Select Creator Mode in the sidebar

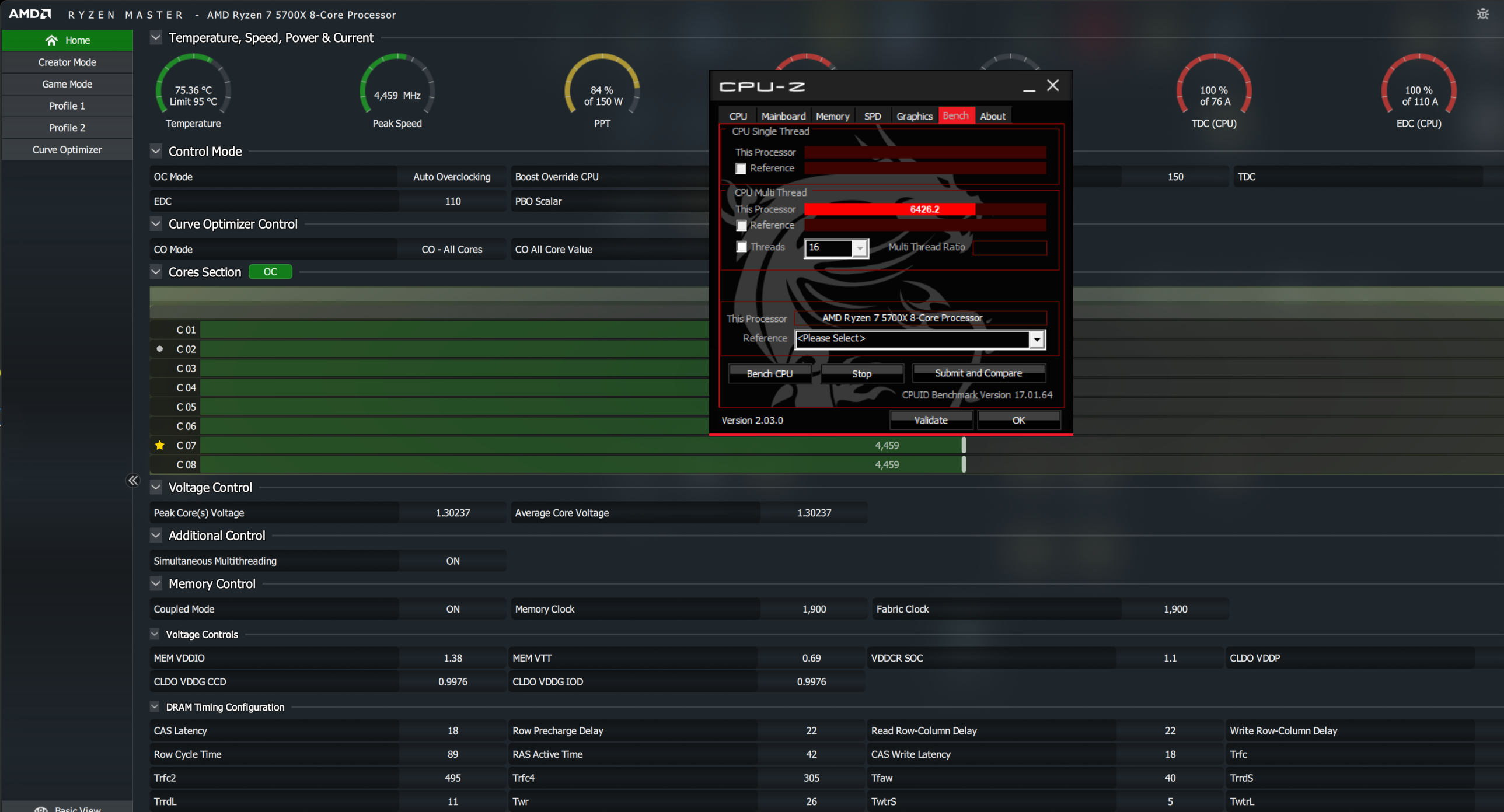67,62
